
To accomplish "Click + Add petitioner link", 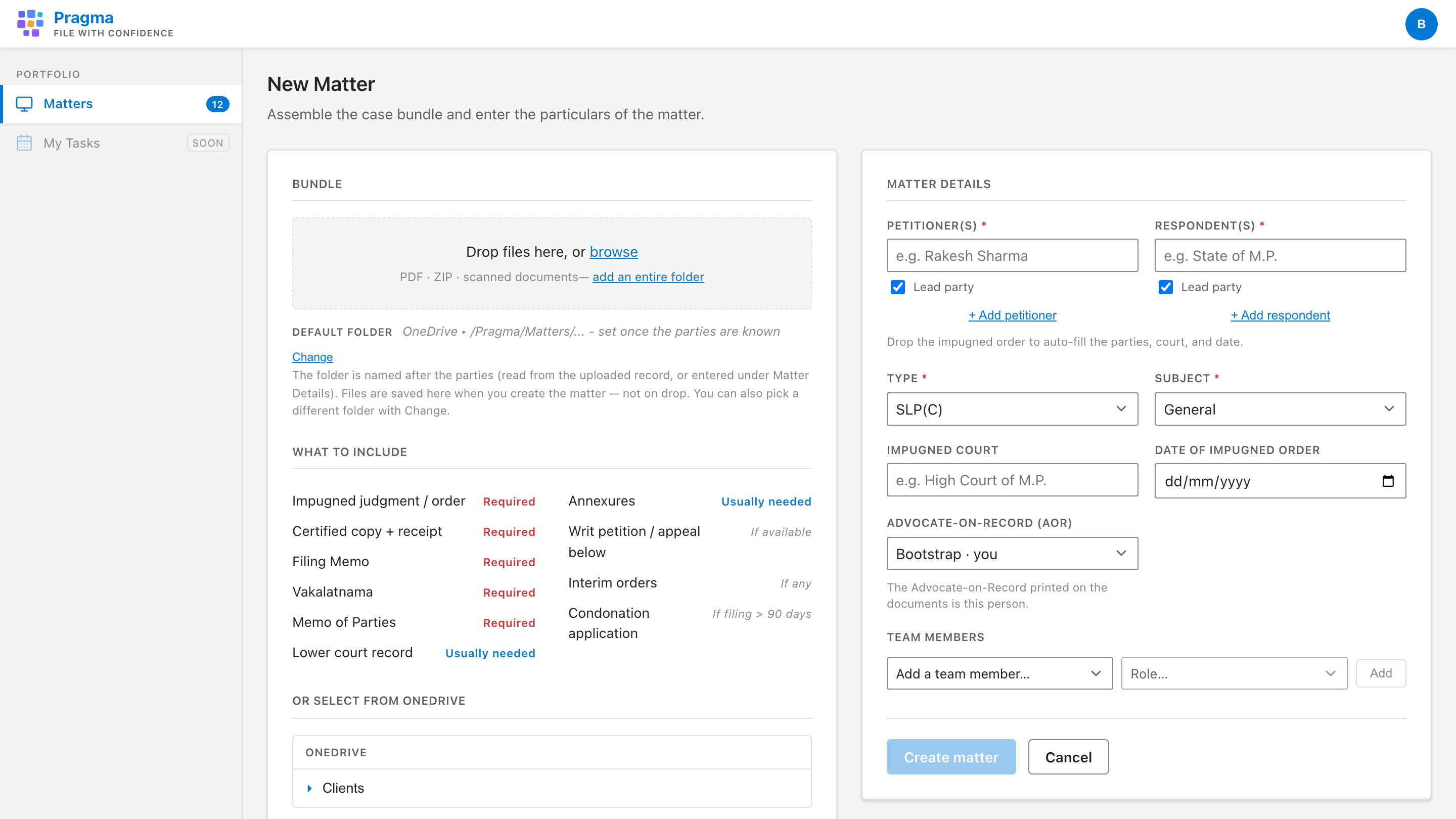I will pos(1012,315).
